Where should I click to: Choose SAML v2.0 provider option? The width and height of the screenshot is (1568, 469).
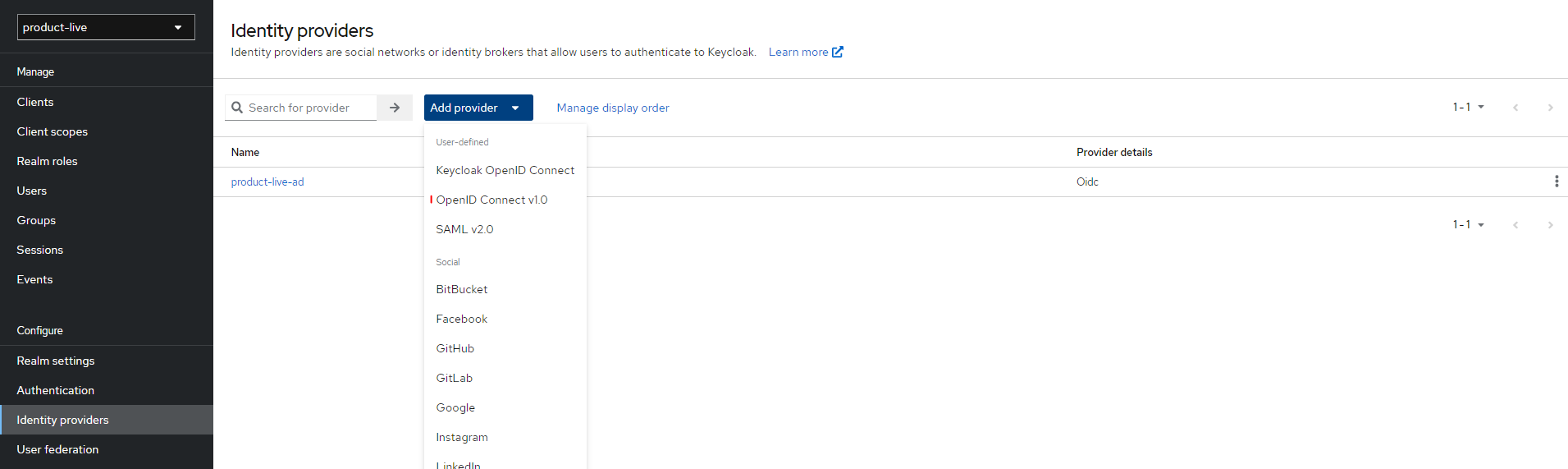pos(464,229)
